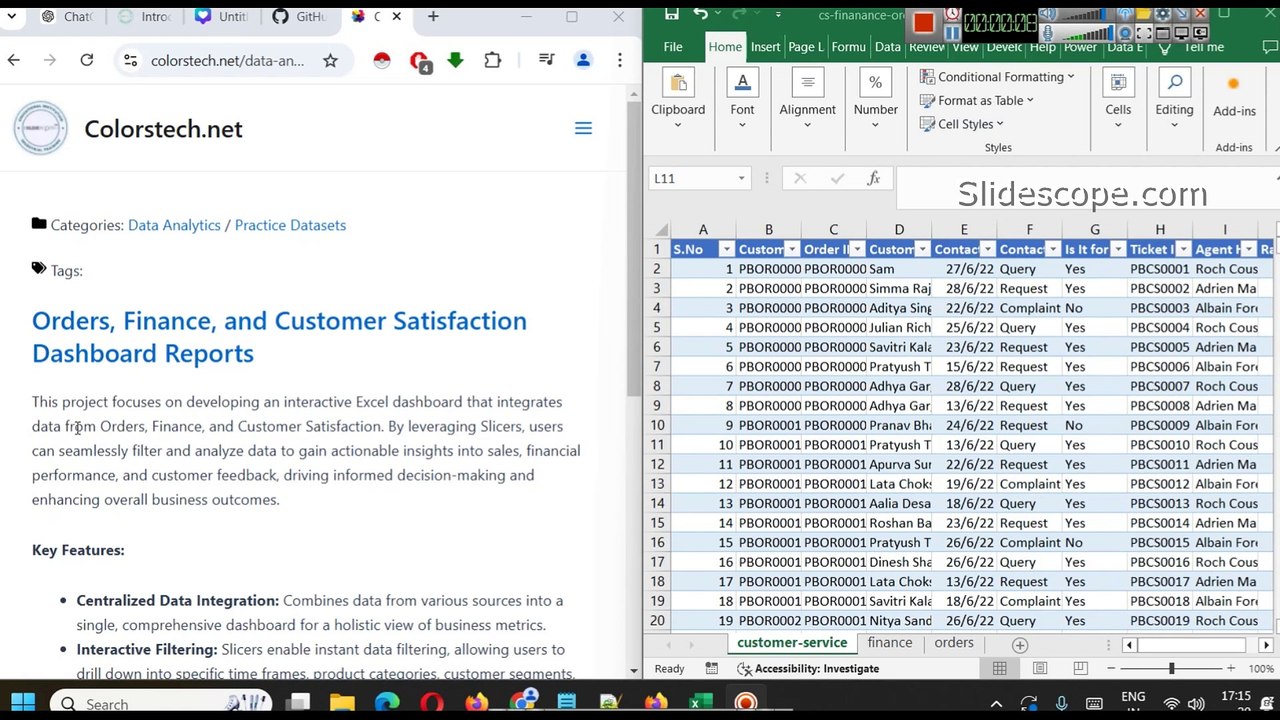Switch to Normal view in status bar
The image size is (1280, 720).
click(x=999, y=668)
